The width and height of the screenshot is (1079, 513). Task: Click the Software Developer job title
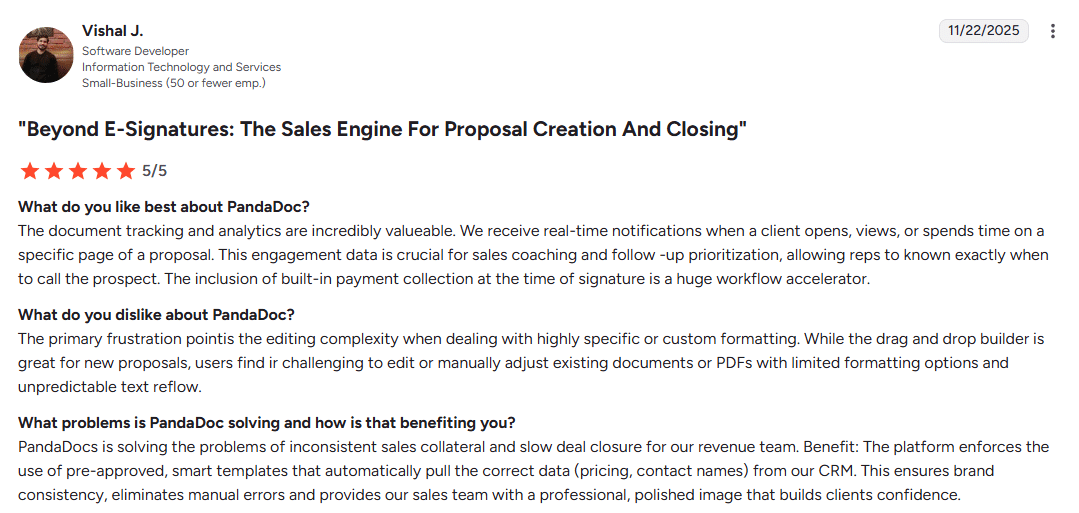pyautogui.click(x=135, y=51)
